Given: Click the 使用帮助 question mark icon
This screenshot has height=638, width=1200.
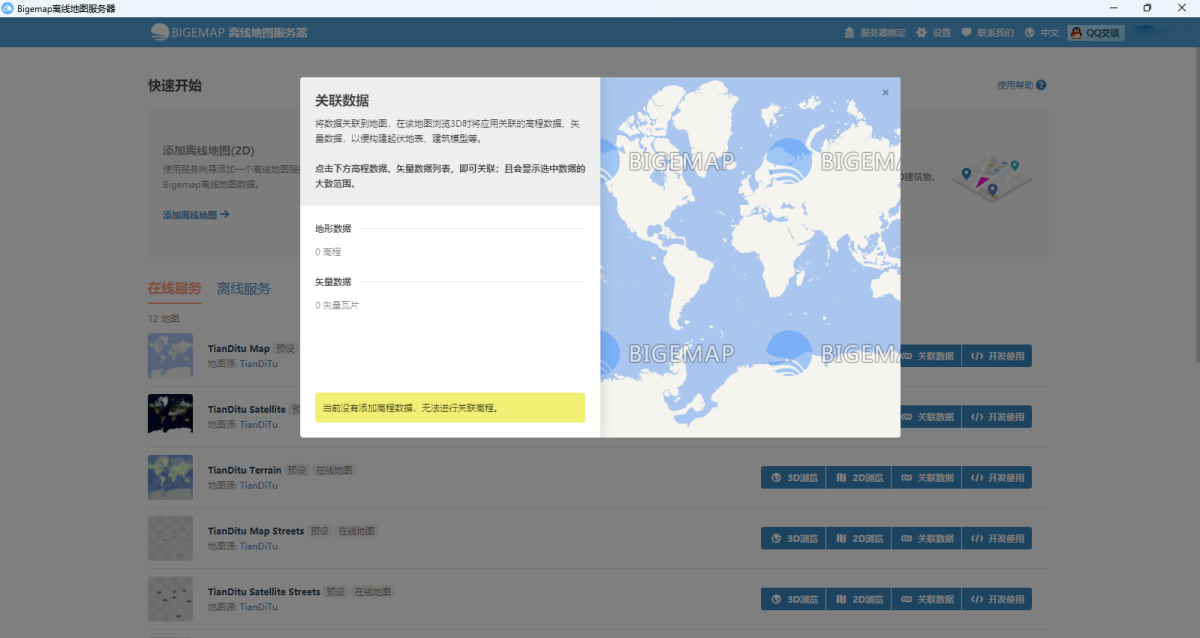Looking at the screenshot, I should pyautogui.click(x=1041, y=86).
